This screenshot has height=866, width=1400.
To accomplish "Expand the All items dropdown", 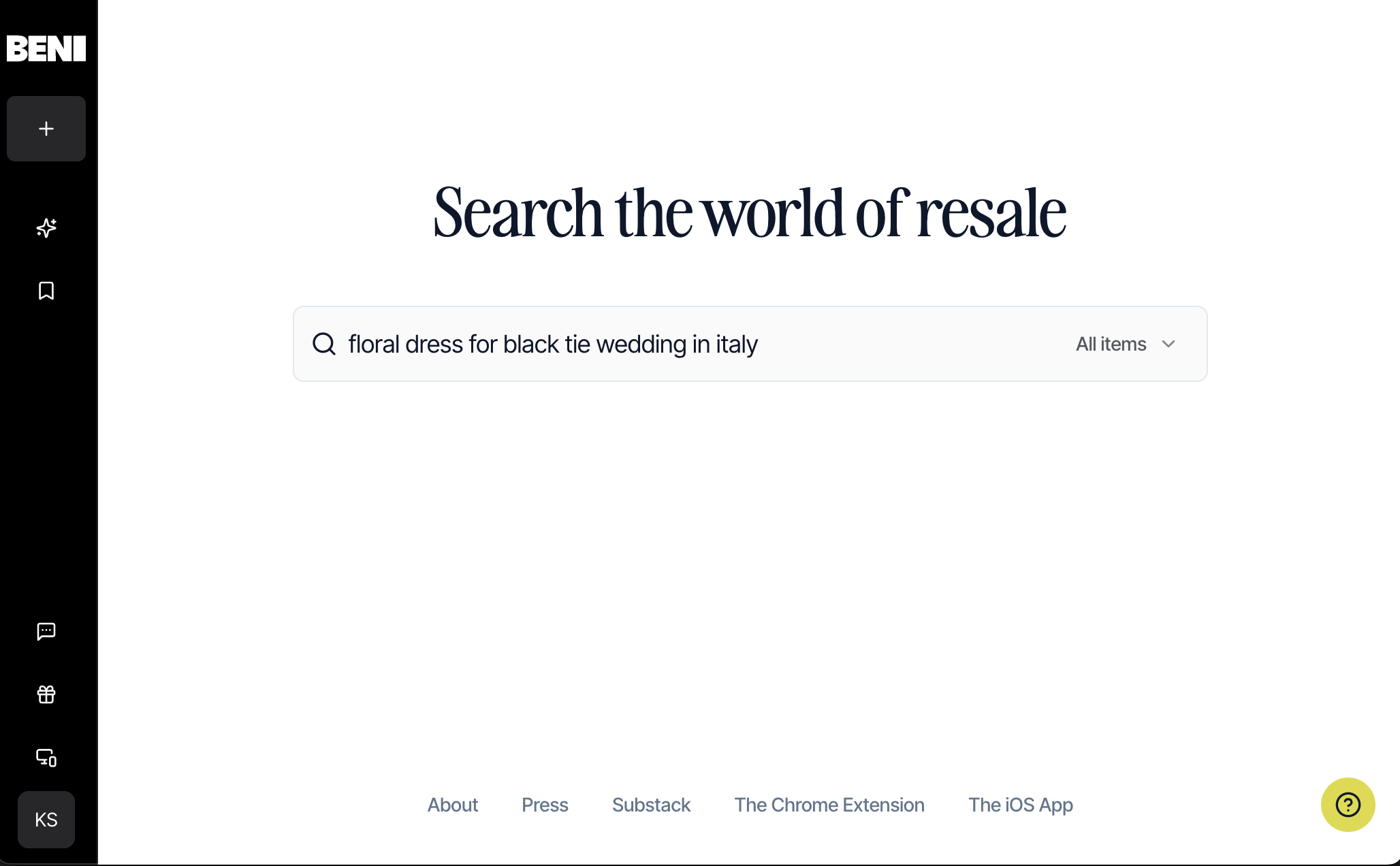I will click(x=1125, y=344).
